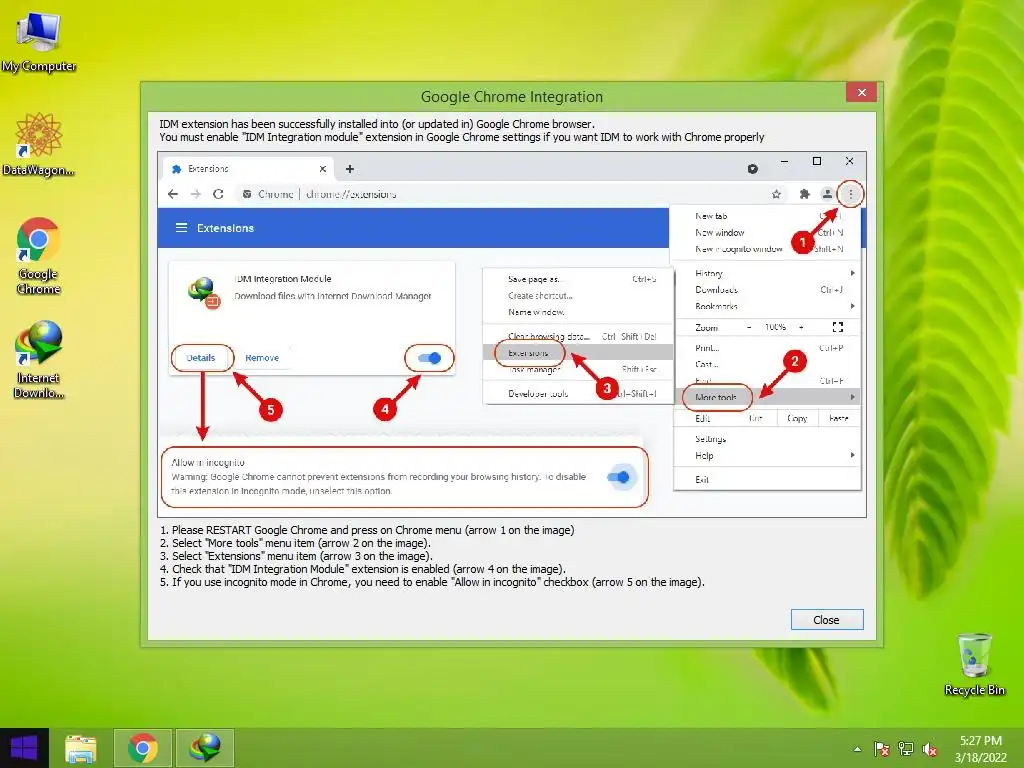This screenshot has height=768, width=1024.
Task: Select the Internet Download Manager desktop shortcut
Action: point(39,359)
